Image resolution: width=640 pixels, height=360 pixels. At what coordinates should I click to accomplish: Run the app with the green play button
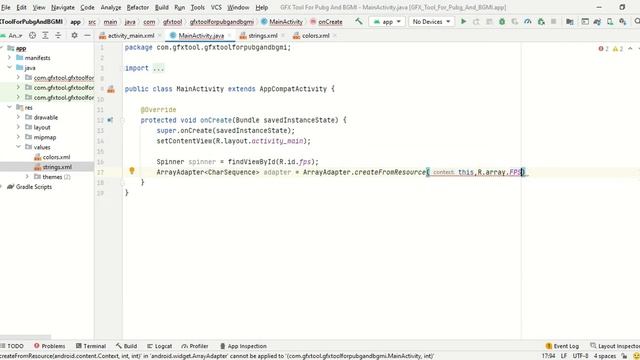pos(463,21)
